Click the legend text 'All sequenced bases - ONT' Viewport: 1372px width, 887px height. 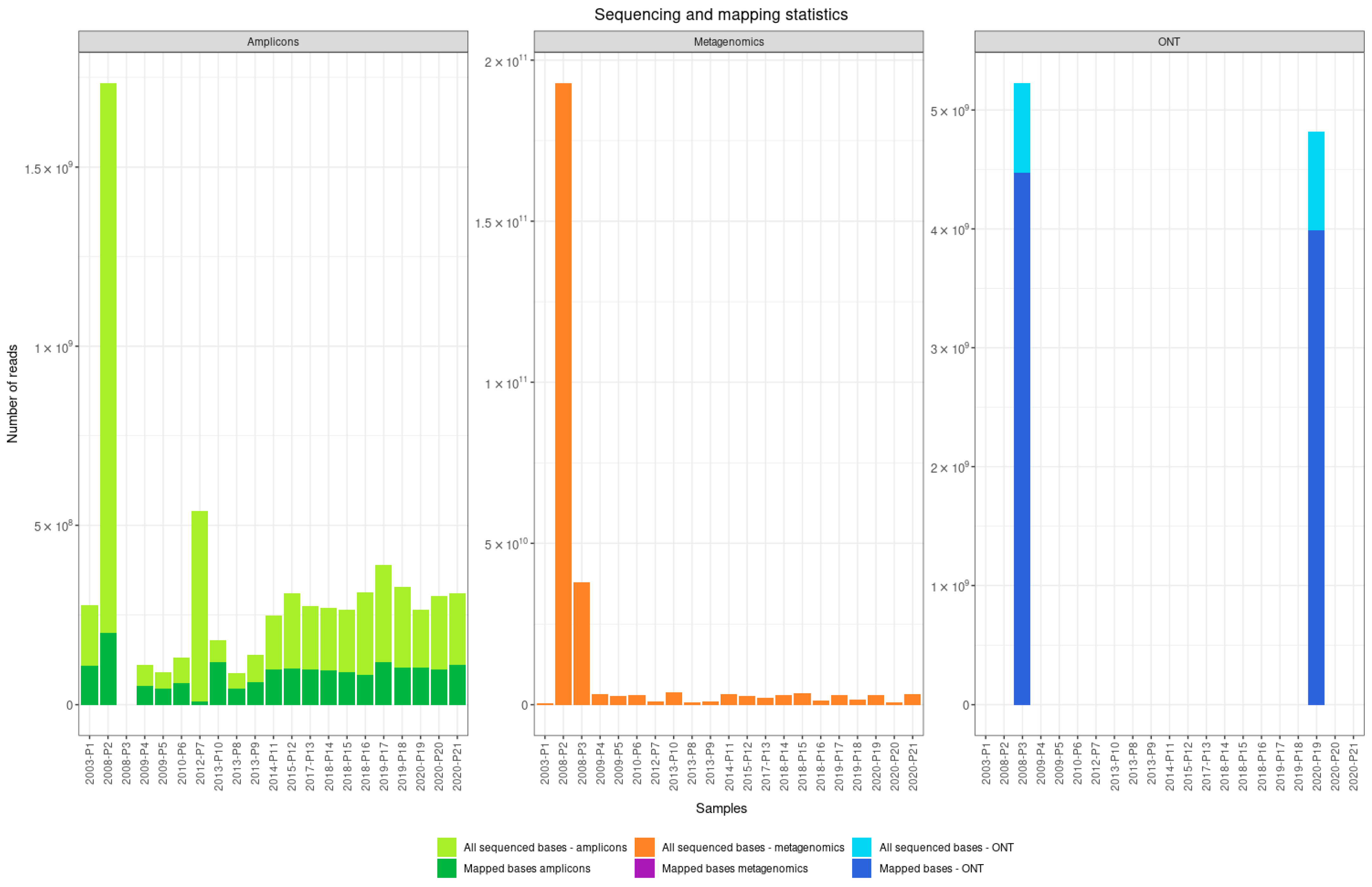(x=947, y=847)
